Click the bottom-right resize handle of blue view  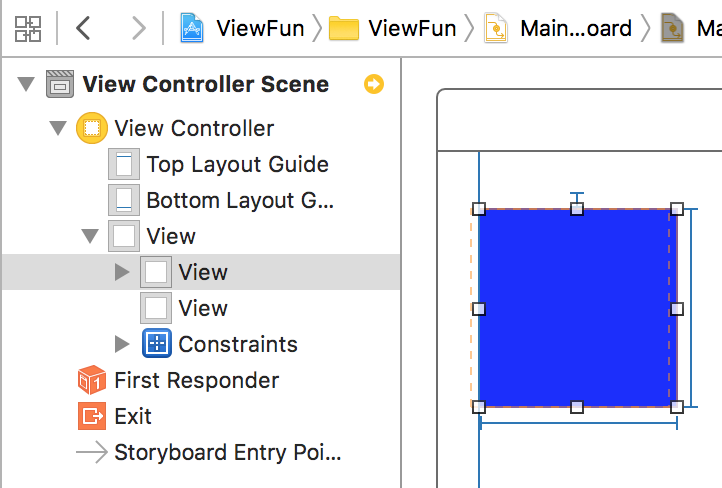pos(677,407)
